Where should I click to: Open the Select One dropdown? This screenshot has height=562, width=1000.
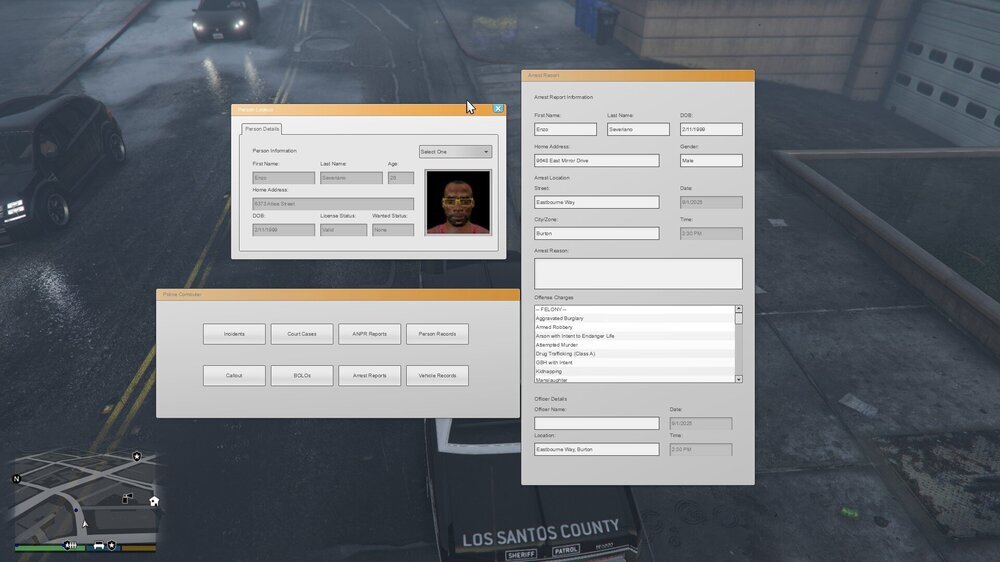pos(455,152)
